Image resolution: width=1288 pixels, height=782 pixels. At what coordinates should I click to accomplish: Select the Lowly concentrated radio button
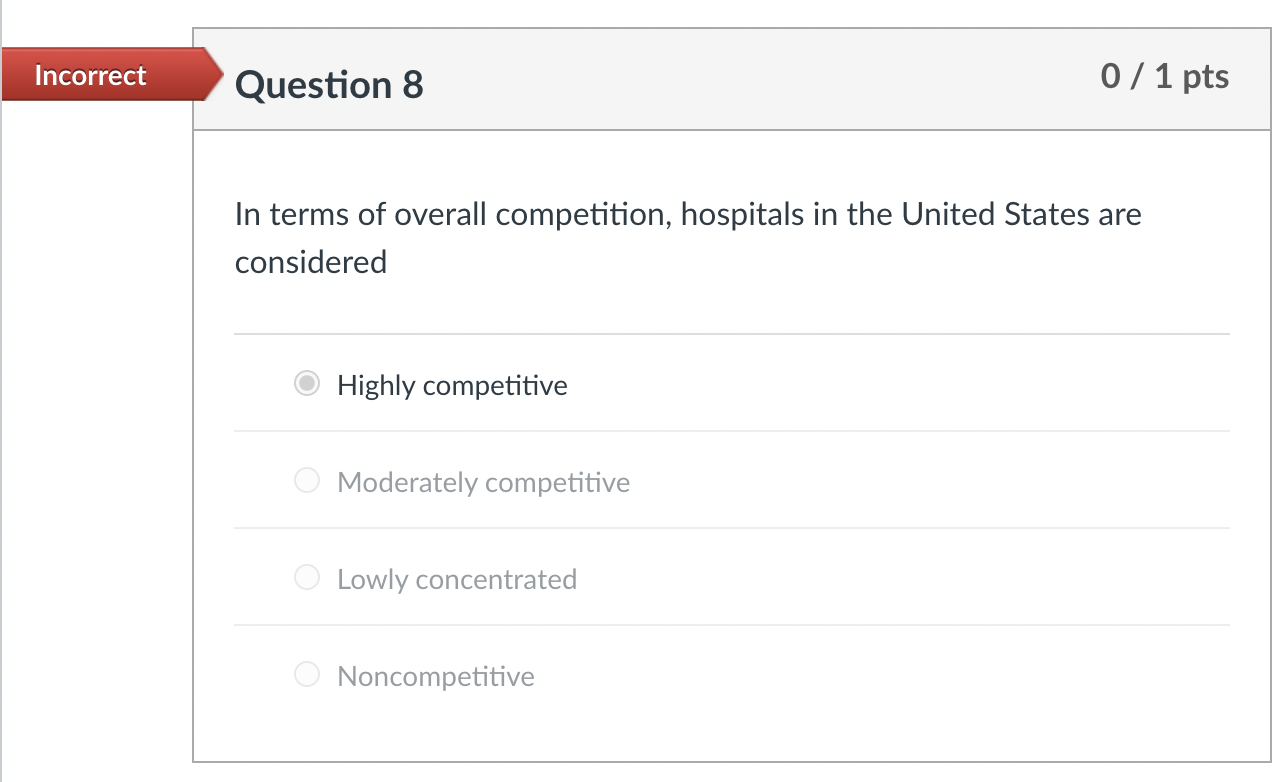pyautogui.click(x=307, y=577)
